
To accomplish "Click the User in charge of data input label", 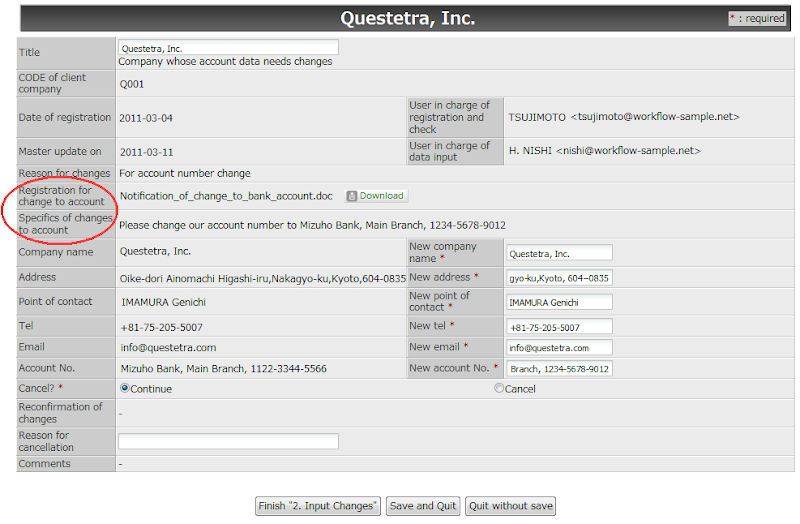I will [x=449, y=152].
